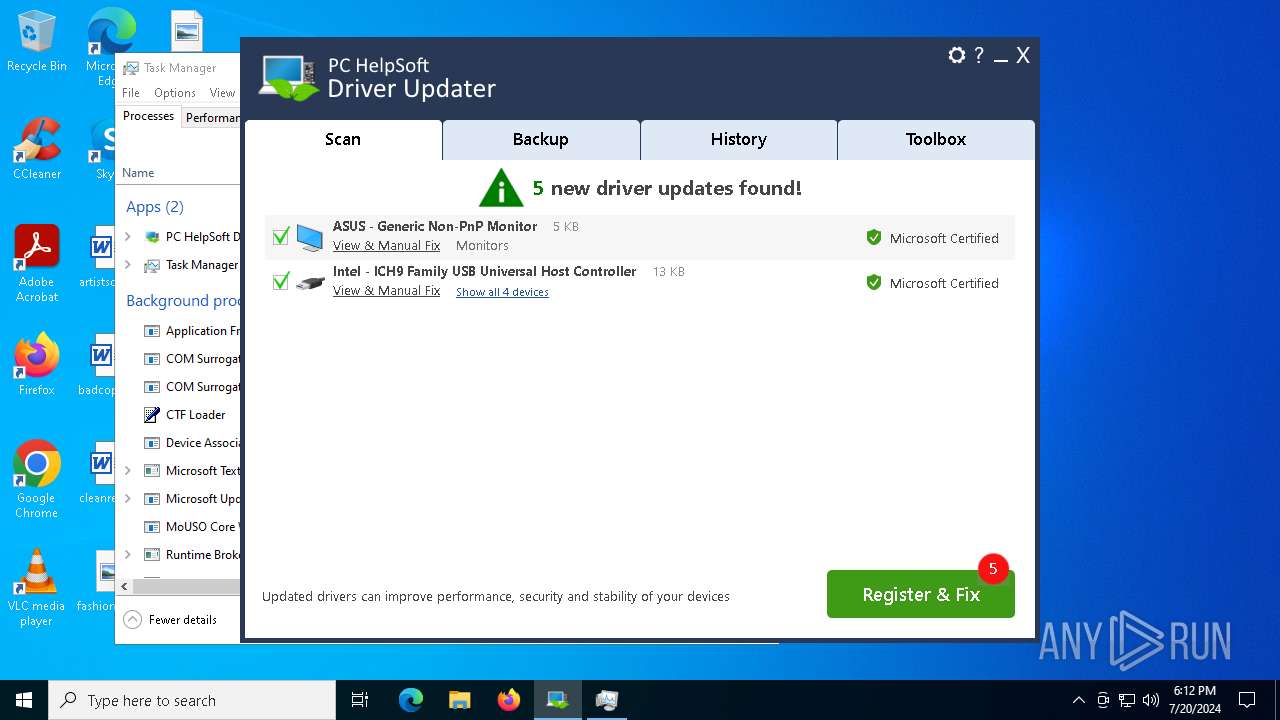The height and width of the screenshot is (720, 1280).
Task: Expand Task Manager app entry in process list
Action: point(128,265)
